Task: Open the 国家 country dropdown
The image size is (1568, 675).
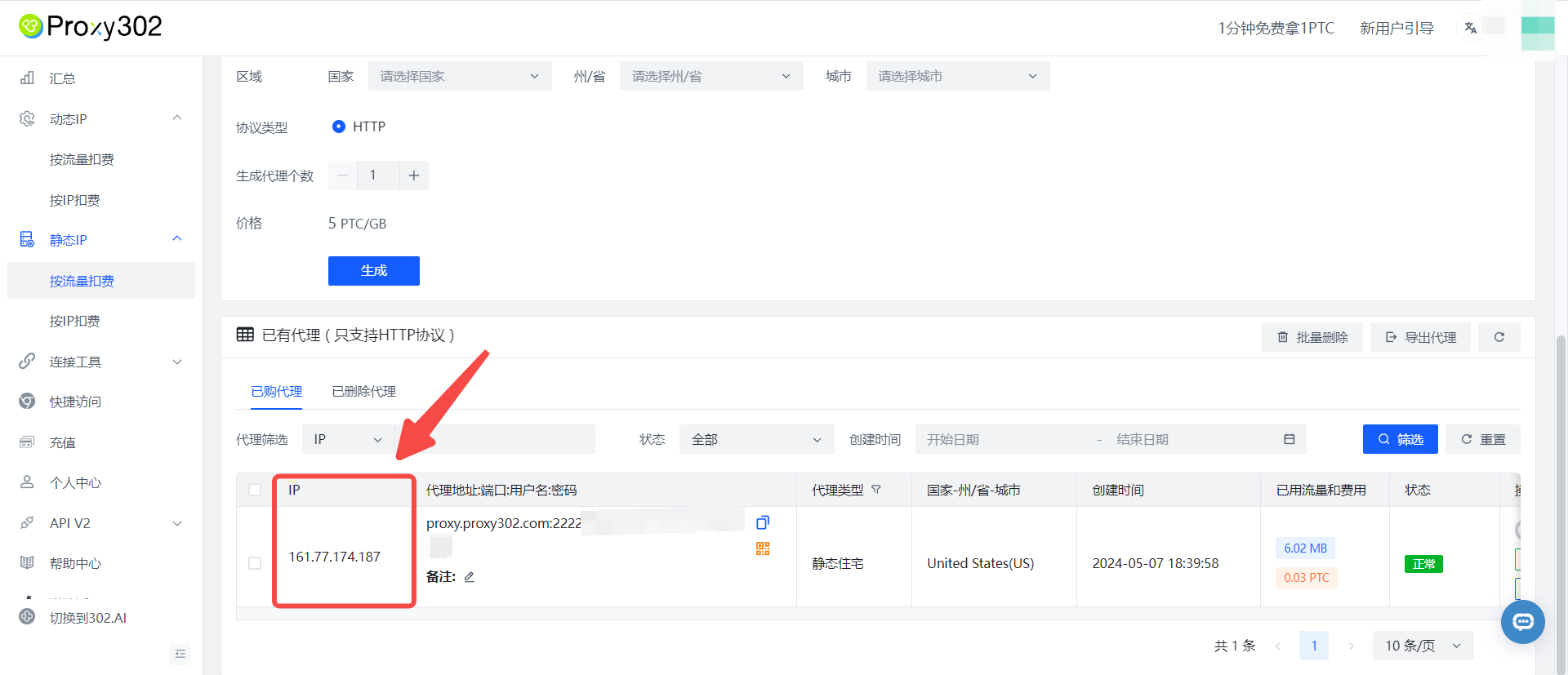Action: (x=460, y=76)
